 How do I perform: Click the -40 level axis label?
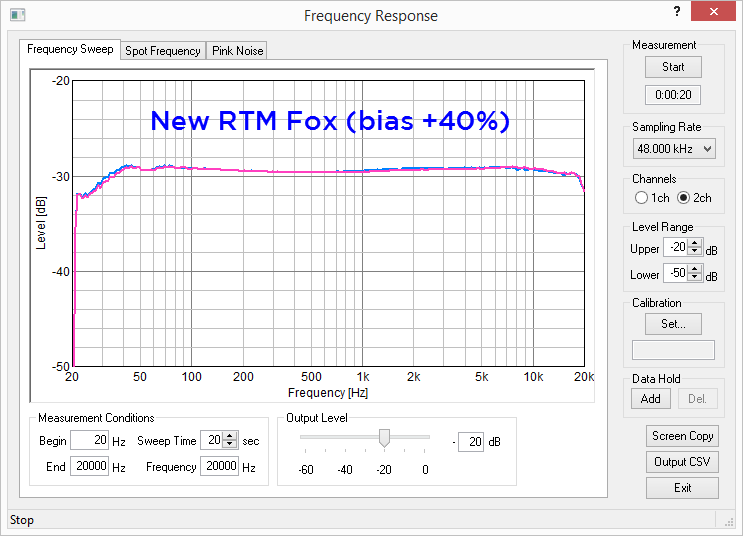point(60,272)
